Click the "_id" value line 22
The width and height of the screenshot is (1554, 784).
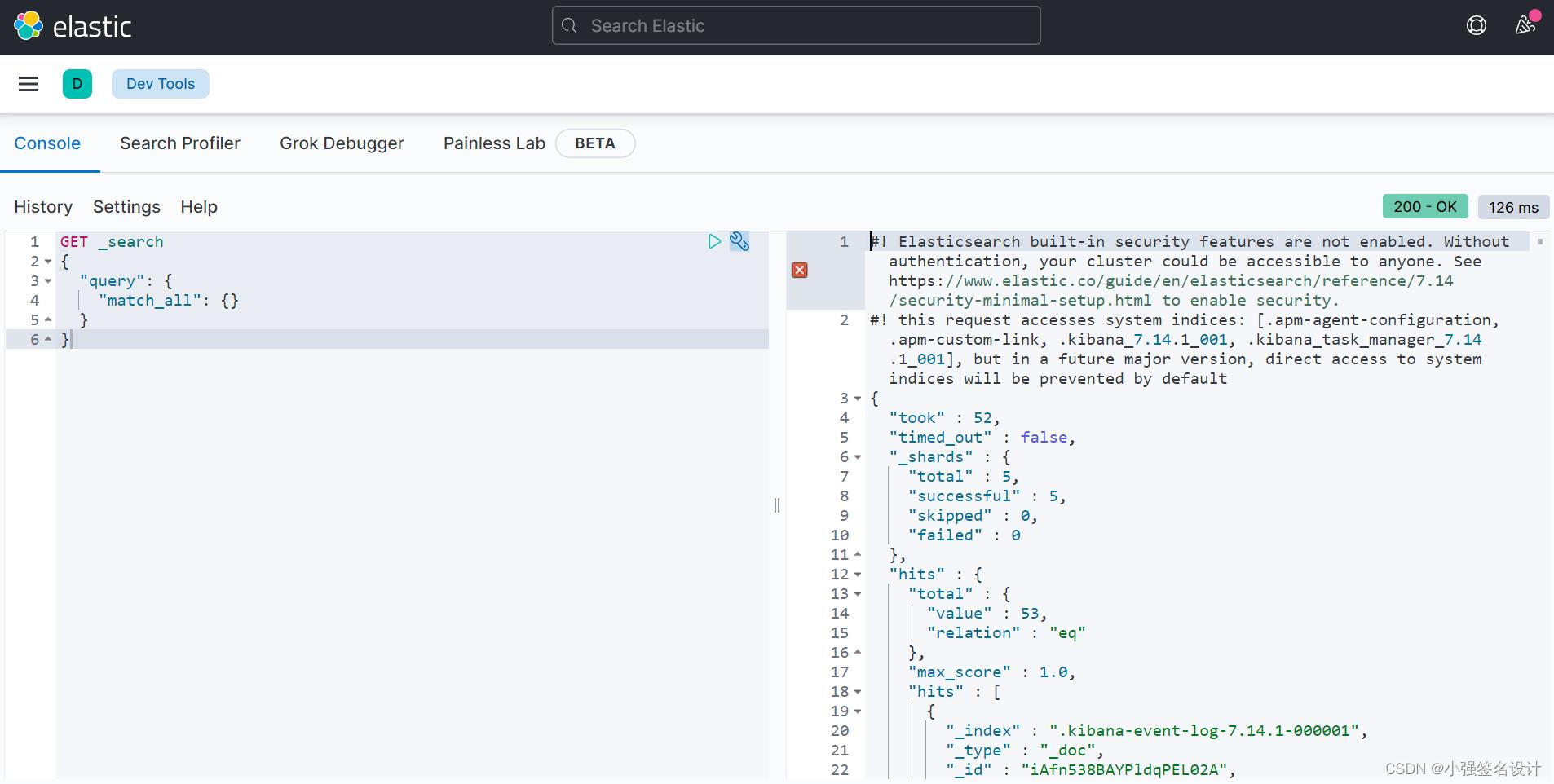[x=1090, y=770]
